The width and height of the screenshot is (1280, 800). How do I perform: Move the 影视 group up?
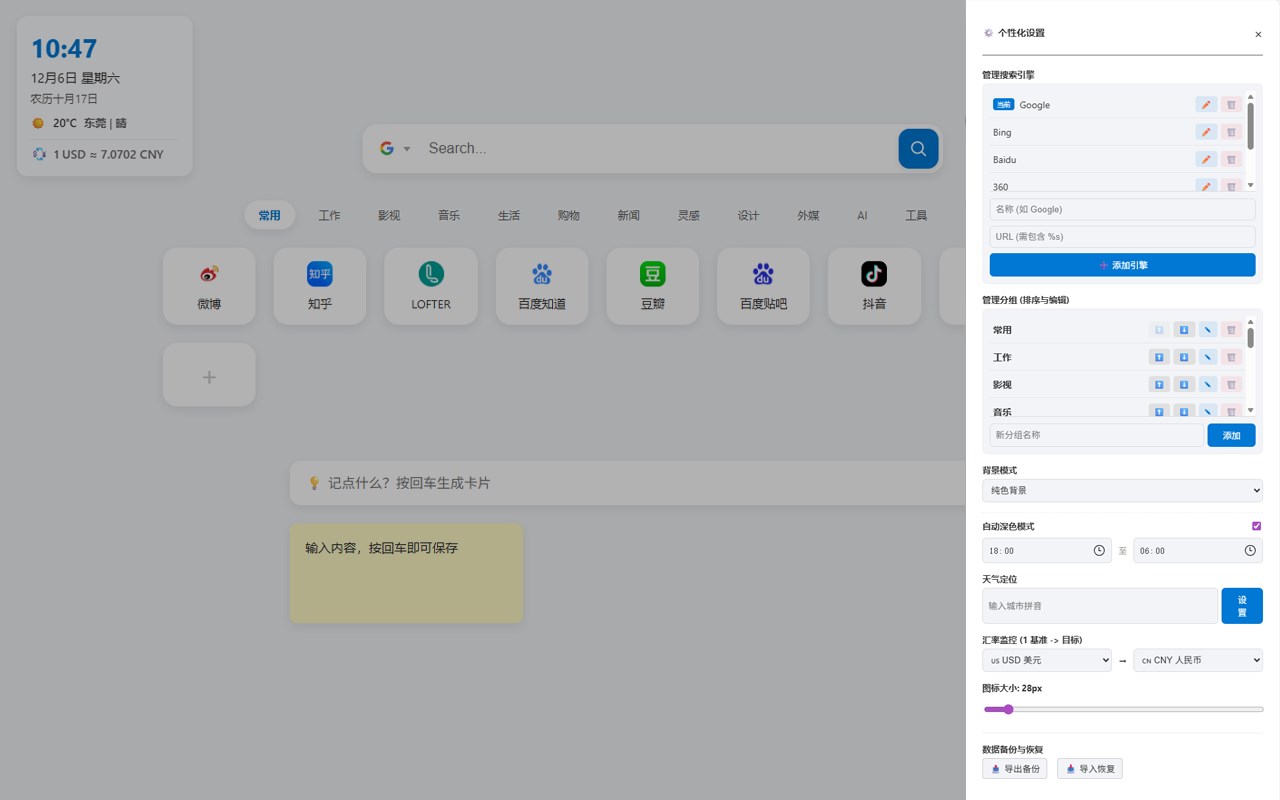1159,384
